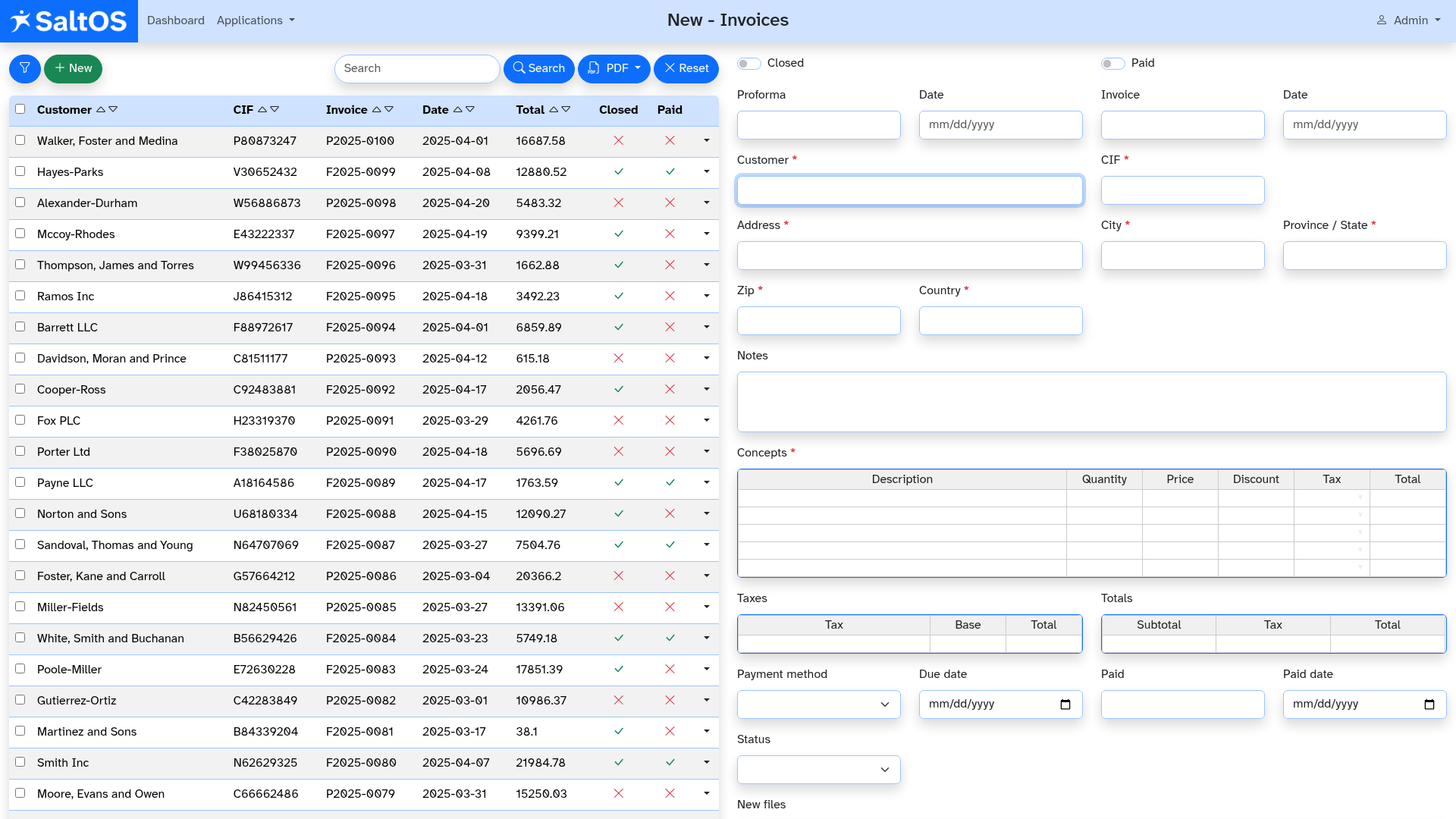The height and width of the screenshot is (819, 1456).
Task: Open the Payment method dropdown
Action: (818, 704)
